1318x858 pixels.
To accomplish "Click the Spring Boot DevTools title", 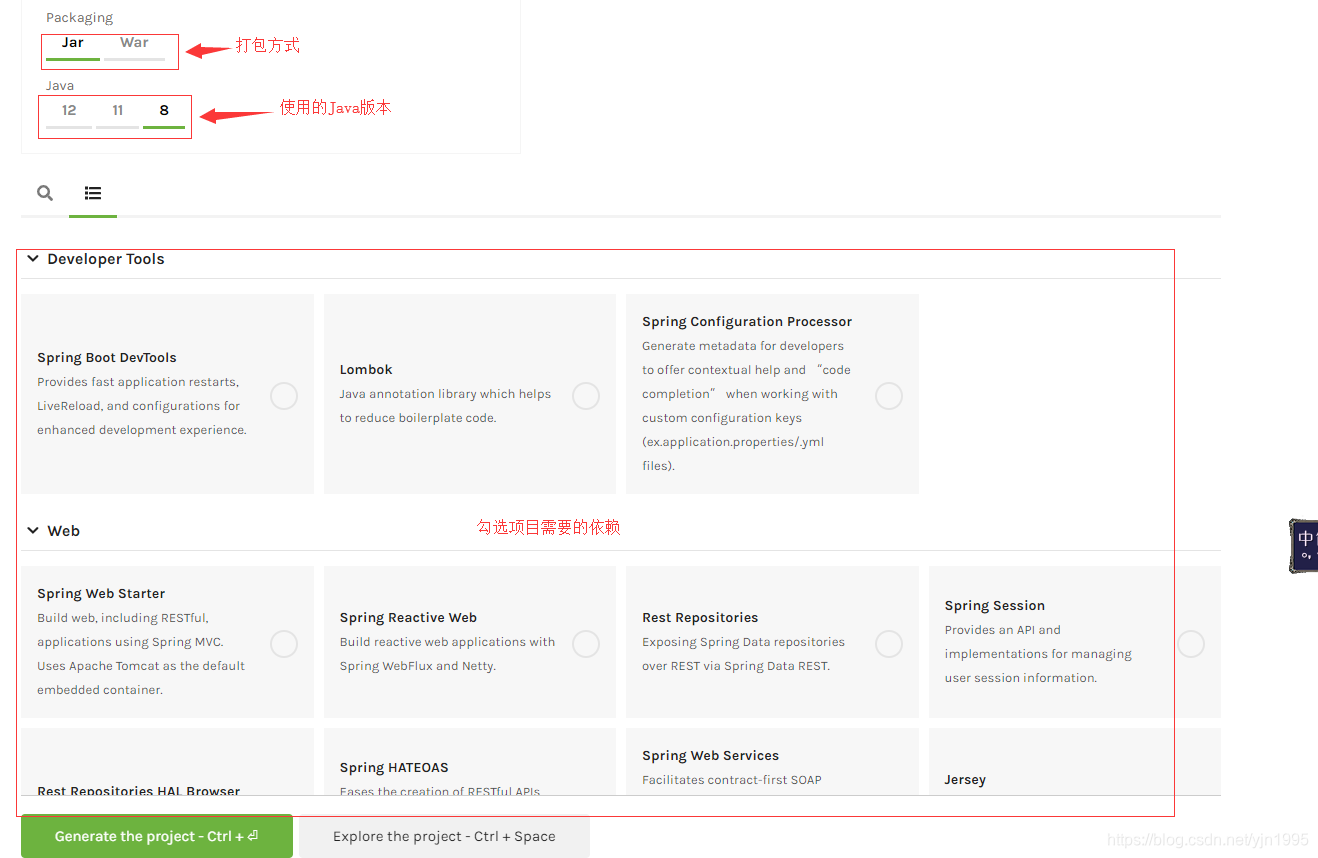I will (107, 358).
